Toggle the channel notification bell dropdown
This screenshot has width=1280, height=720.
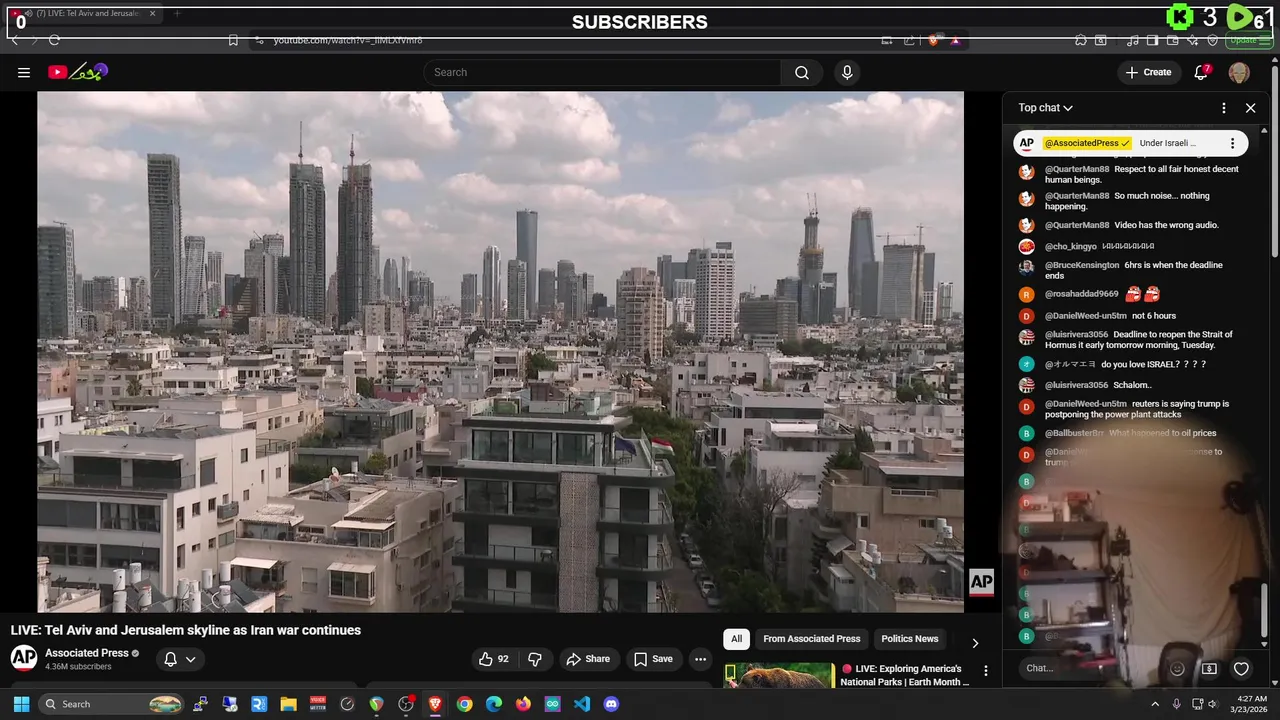pyautogui.click(x=179, y=659)
